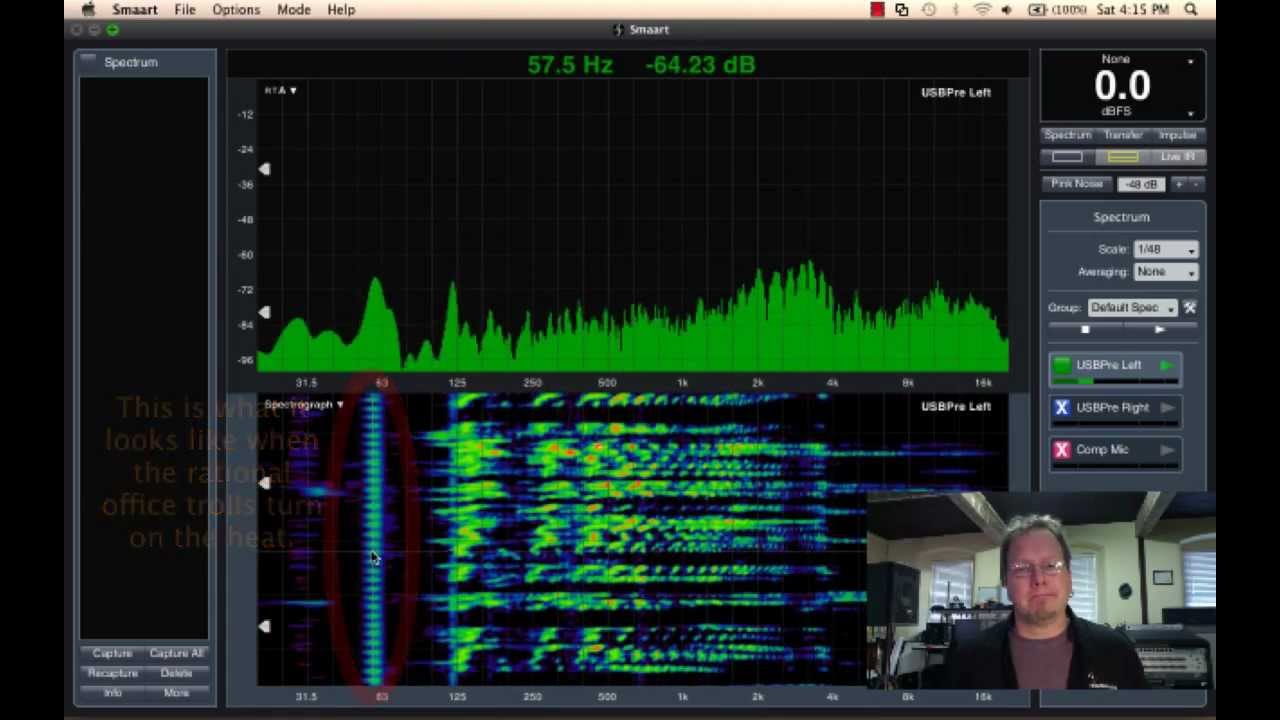Open the Spectrograph graph type dropdown

[304, 404]
